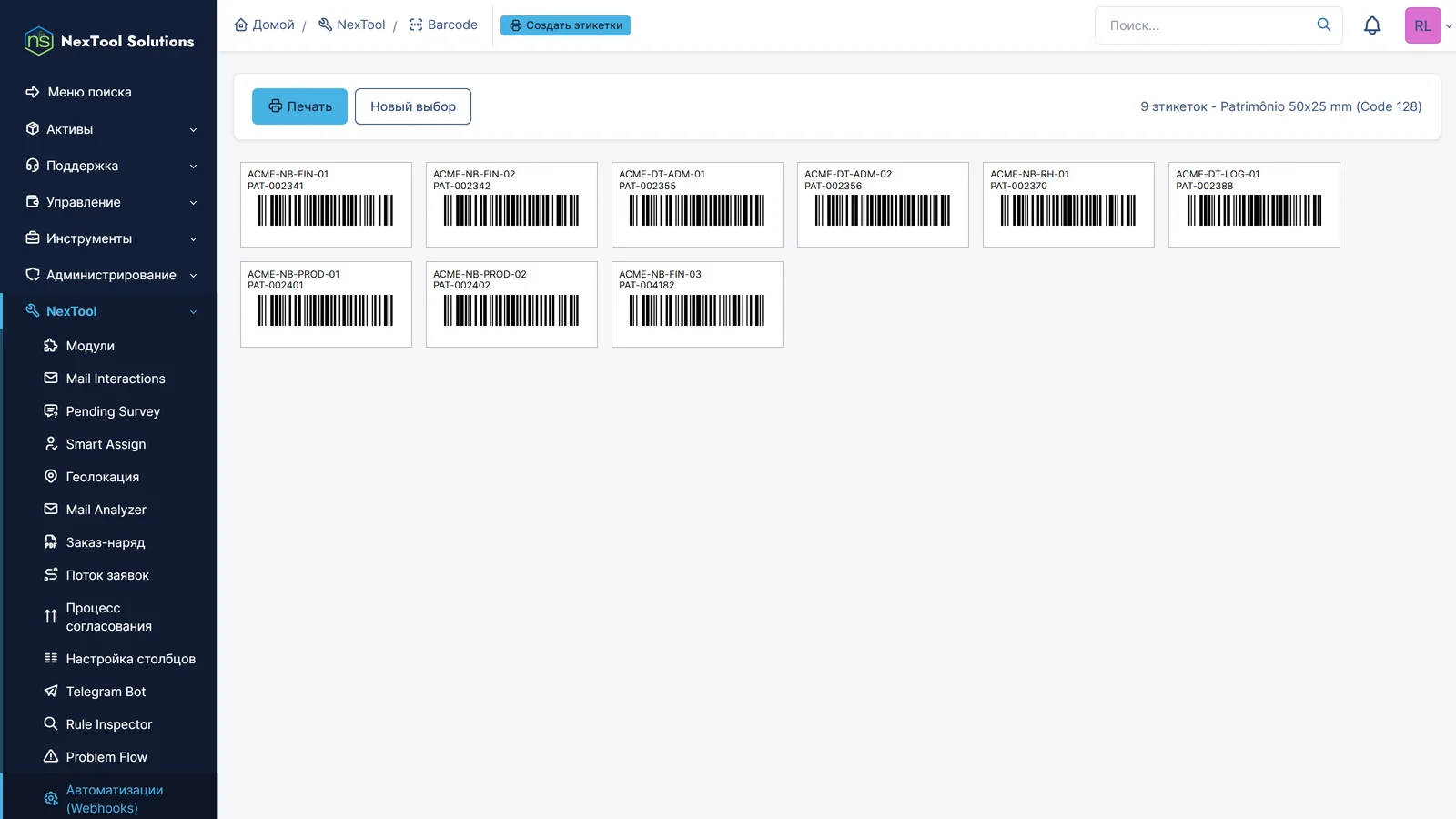1456x819 pixels.
Task: Click the Заказ-наряд PDF icon
Action: point(51,542)
